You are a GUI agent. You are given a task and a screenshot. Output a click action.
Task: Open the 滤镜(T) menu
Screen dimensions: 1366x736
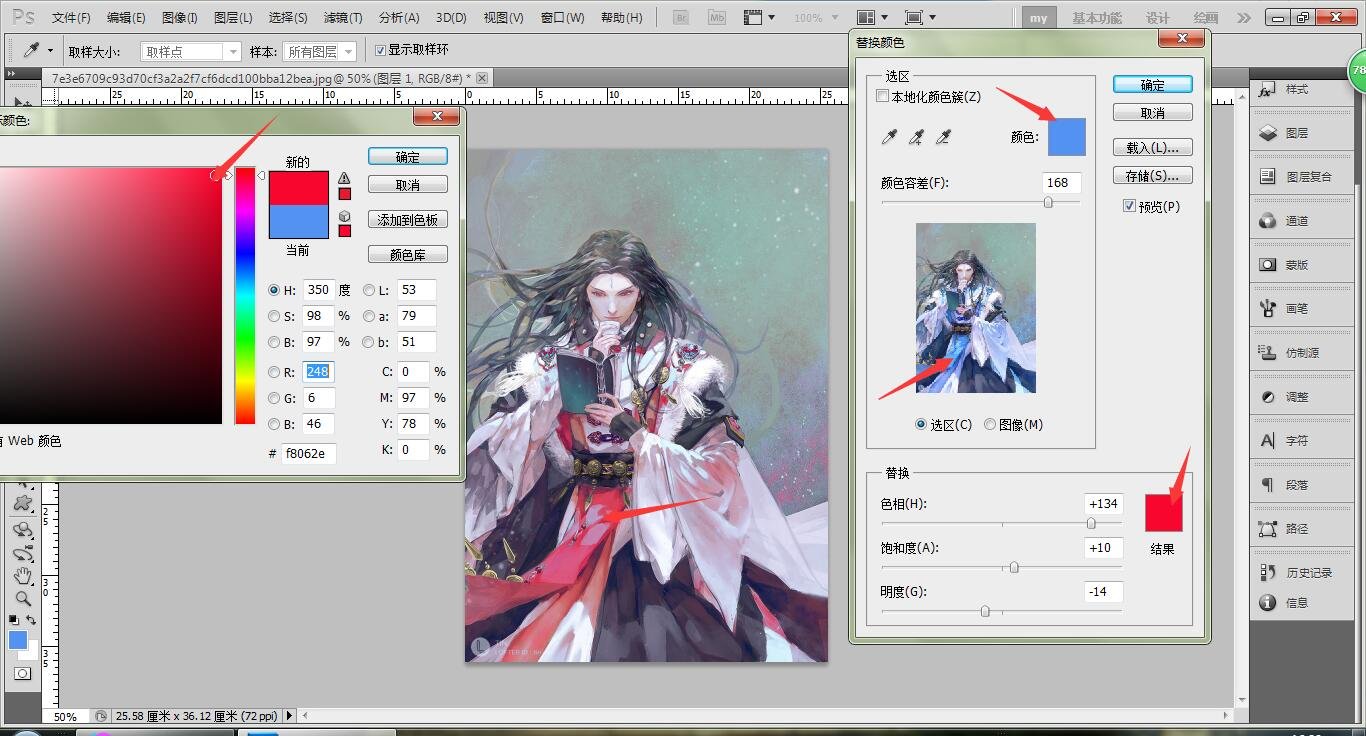tap(343, 18)
